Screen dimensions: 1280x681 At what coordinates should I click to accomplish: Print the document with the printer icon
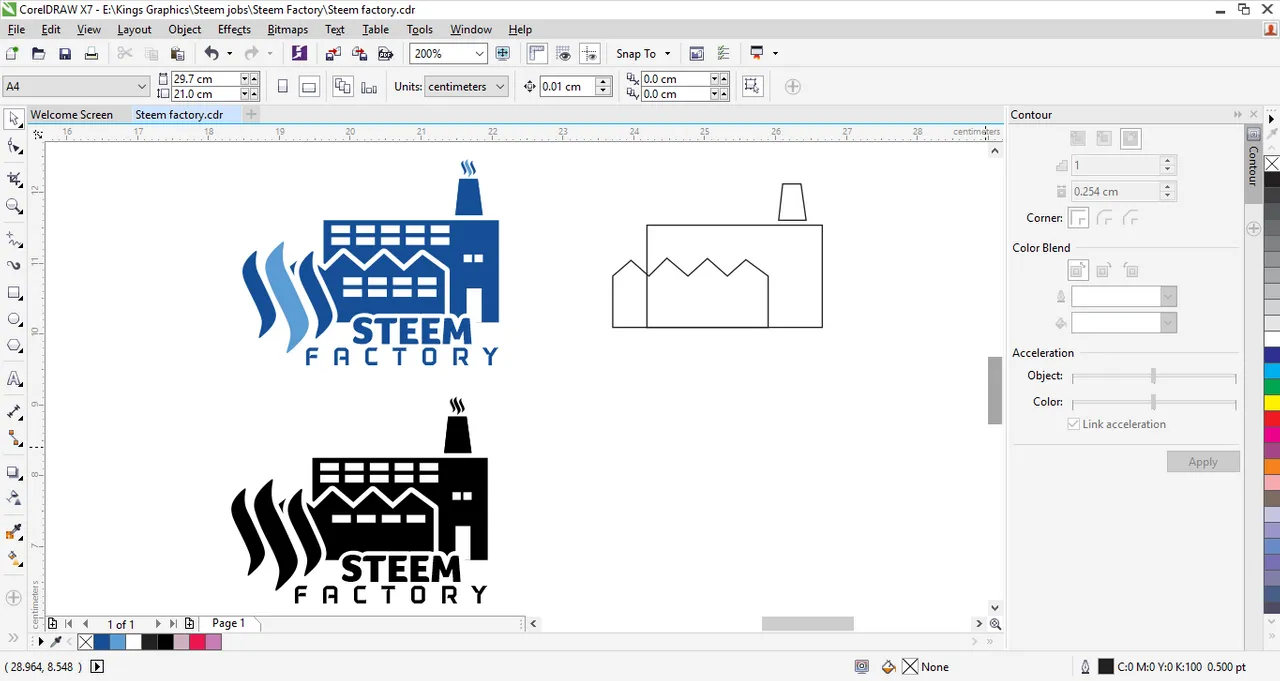click(91, 54)
